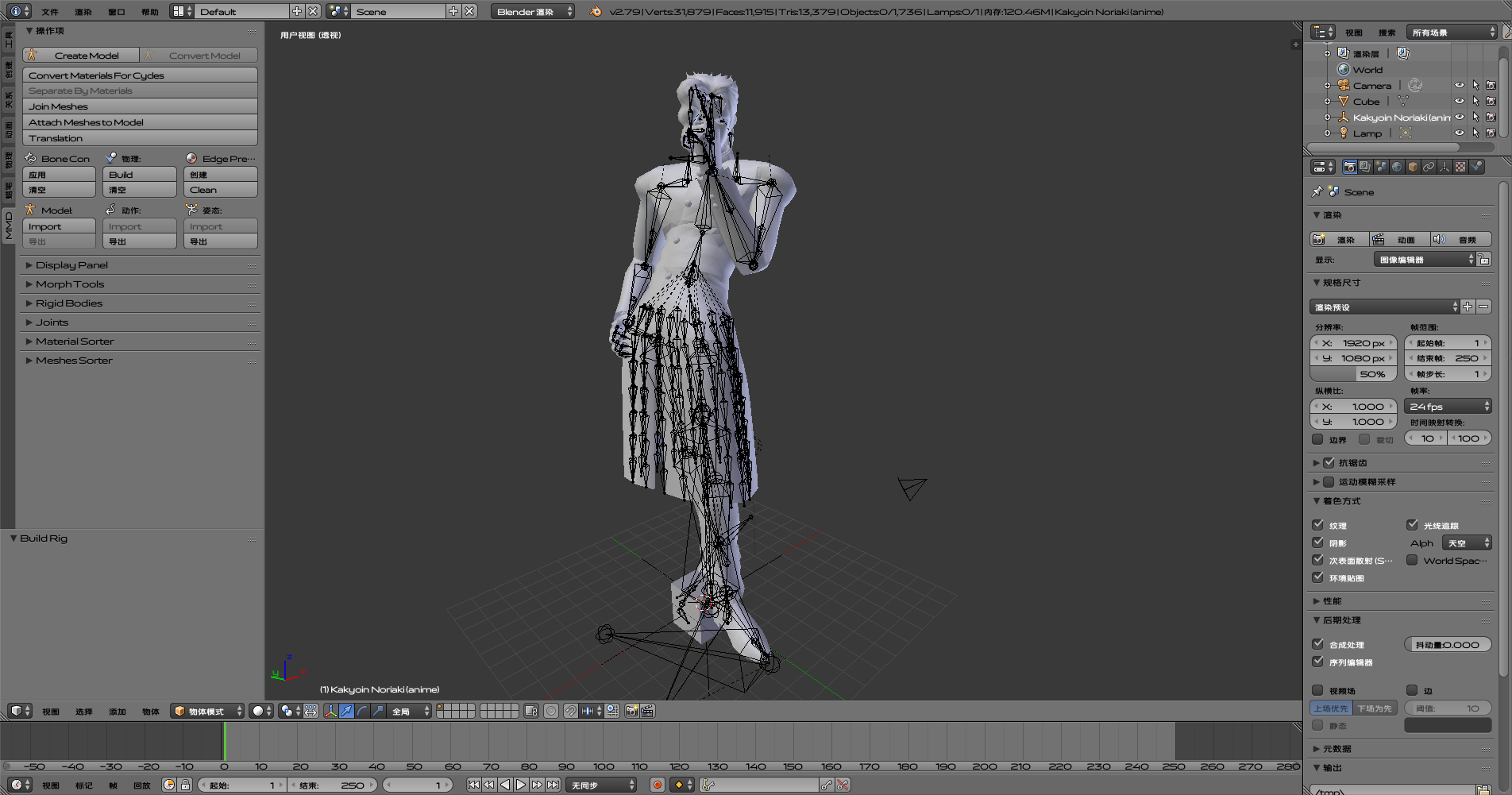This screenshot has width=1512, height=795.
Task: Adjust the 50% resolution percentage slider
Action: [x=1353, y=373]
